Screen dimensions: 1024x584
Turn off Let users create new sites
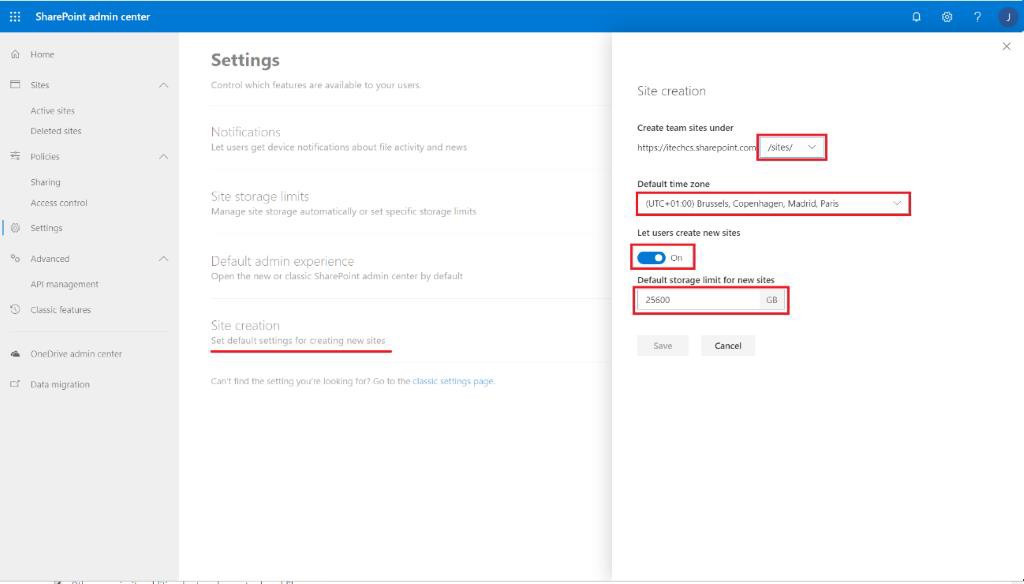tap(651, 258)
